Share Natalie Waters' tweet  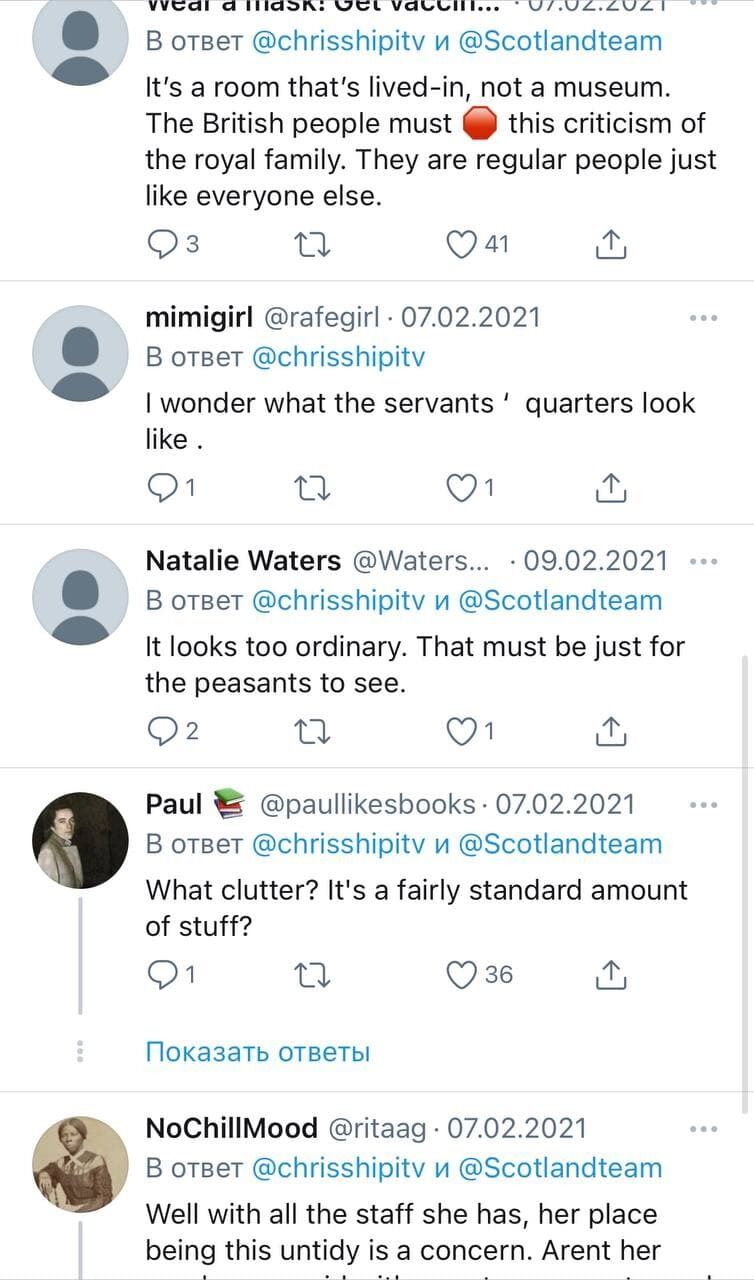pos(611,731)
